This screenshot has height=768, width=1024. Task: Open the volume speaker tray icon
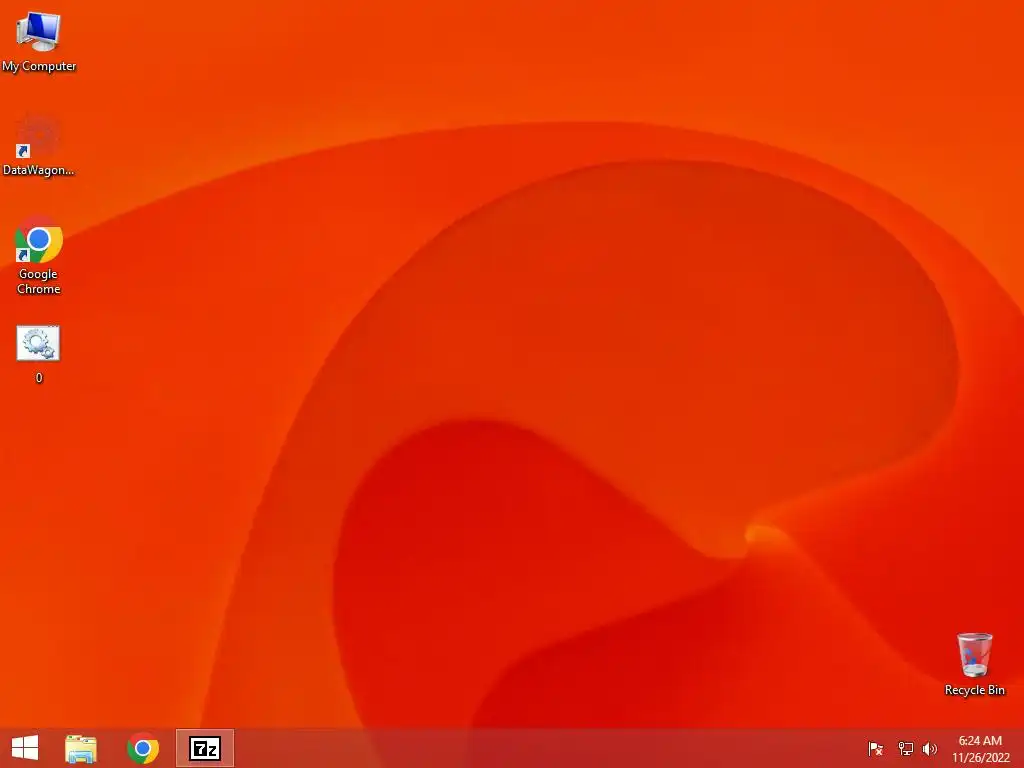click(929, 748)
